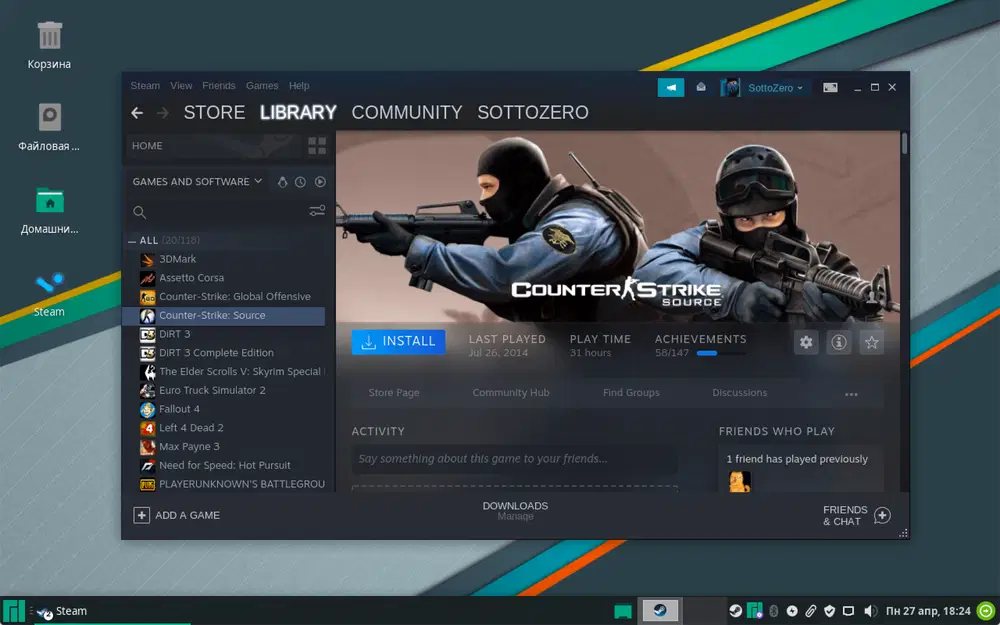
Task: Switch library to grid collections view
Action: click(317, 145)
